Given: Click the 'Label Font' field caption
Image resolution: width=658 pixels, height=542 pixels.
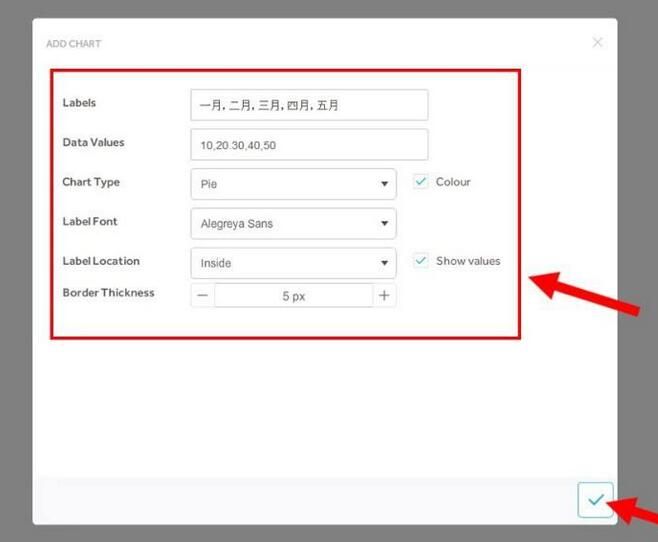Looking at the screenshot, I should click(90, 222).
